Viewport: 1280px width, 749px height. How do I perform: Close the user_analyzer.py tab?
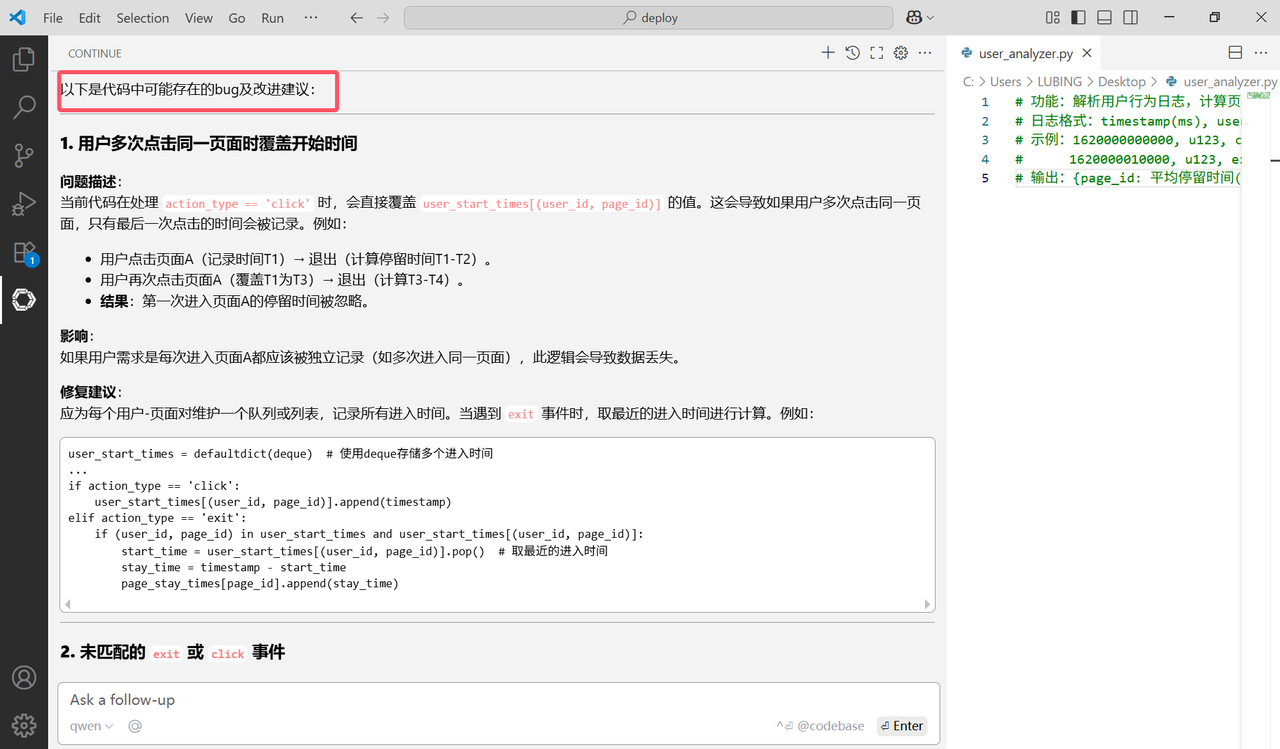click(1086, 54)
